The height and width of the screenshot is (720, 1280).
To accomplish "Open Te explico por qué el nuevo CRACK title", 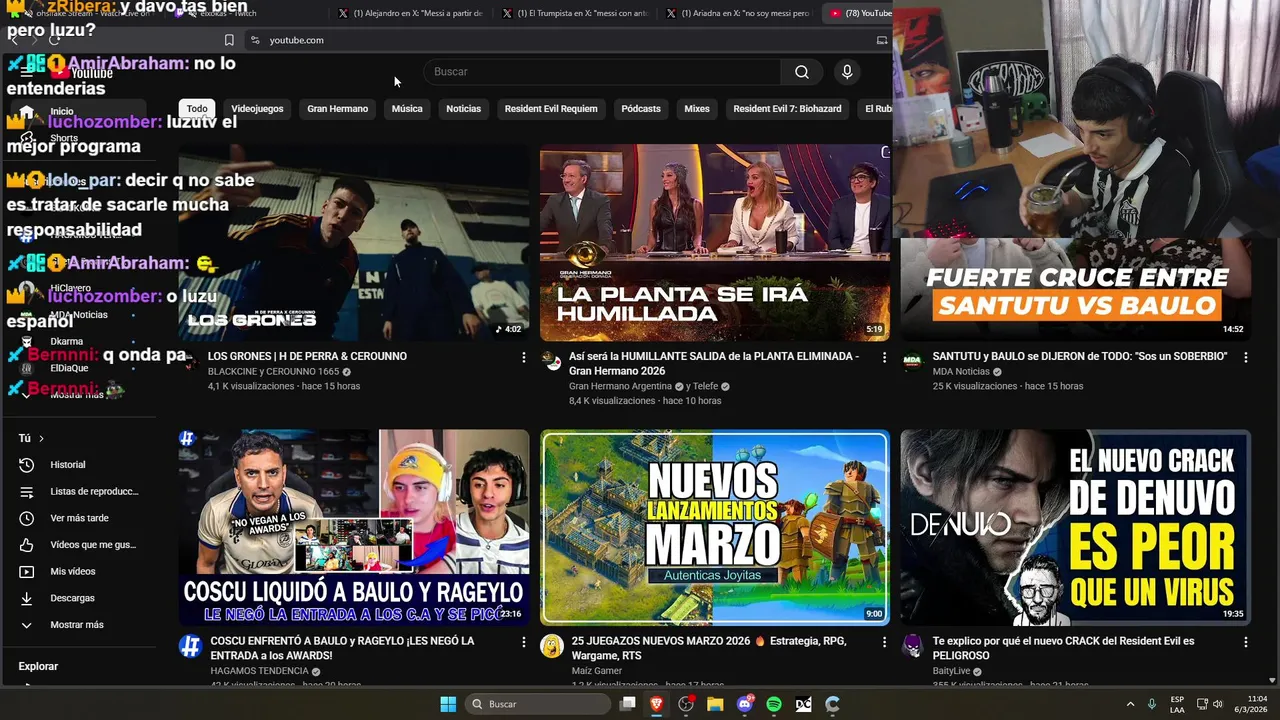I will pos(1063,648).
